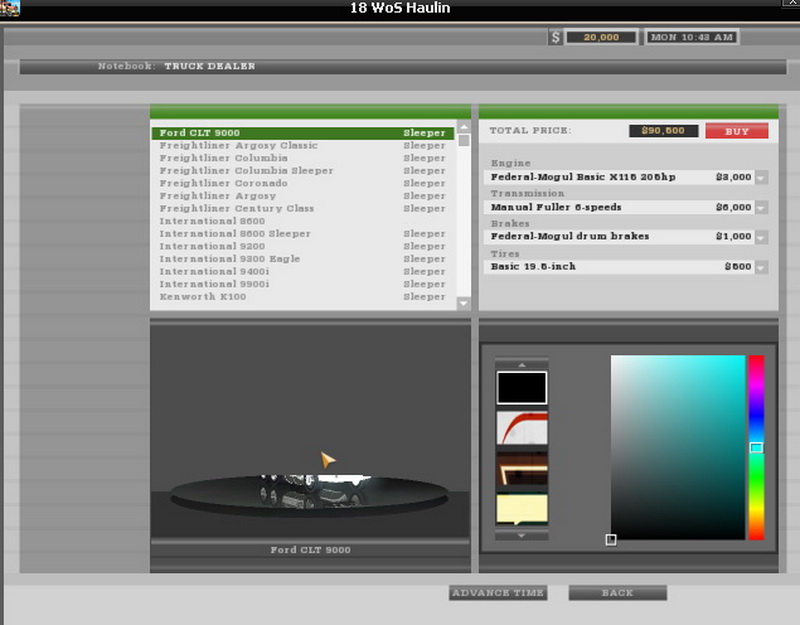Open the Tires dropdown arrow
Viewport: 800px width, 625px height.
pyautogui.click(x=761, y=268)
